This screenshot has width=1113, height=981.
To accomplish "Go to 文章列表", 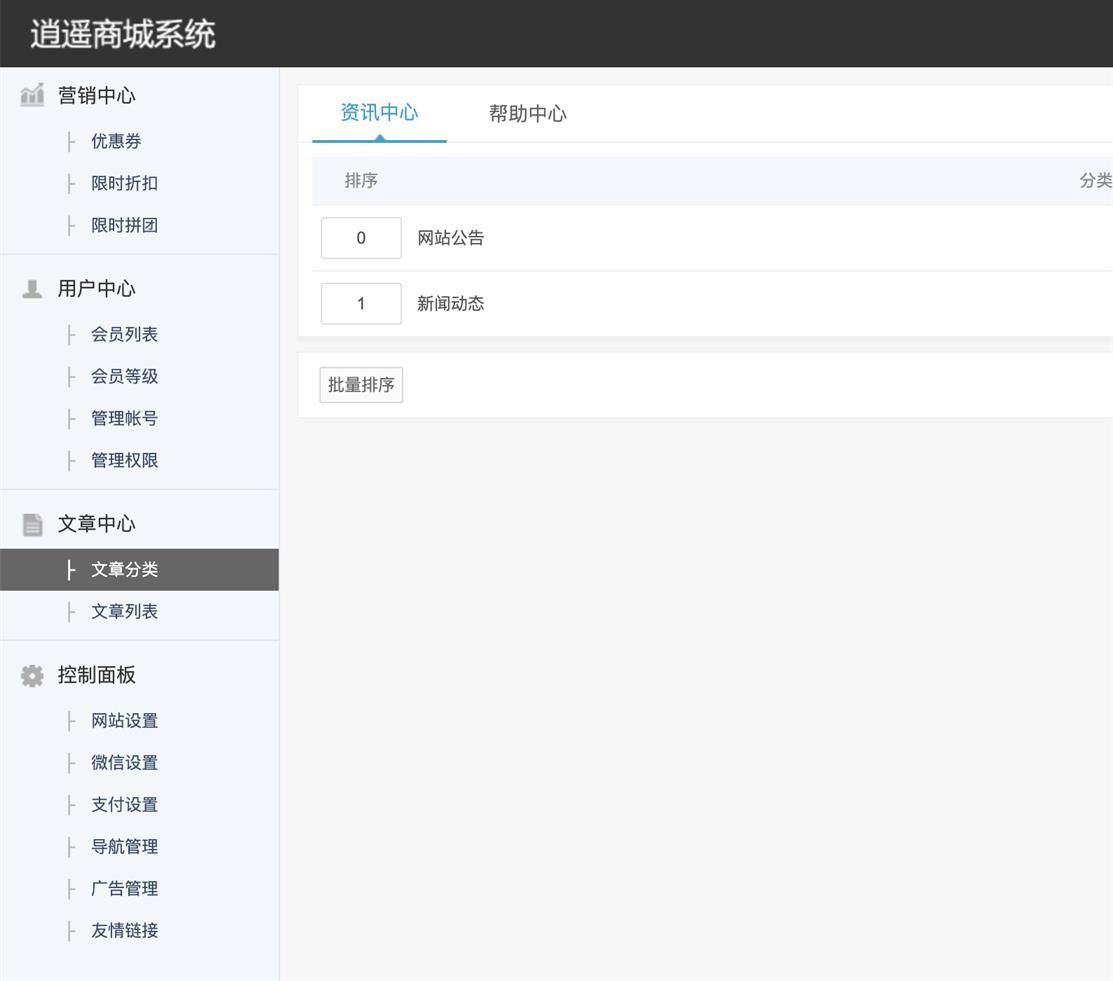I will coord(124,611).
